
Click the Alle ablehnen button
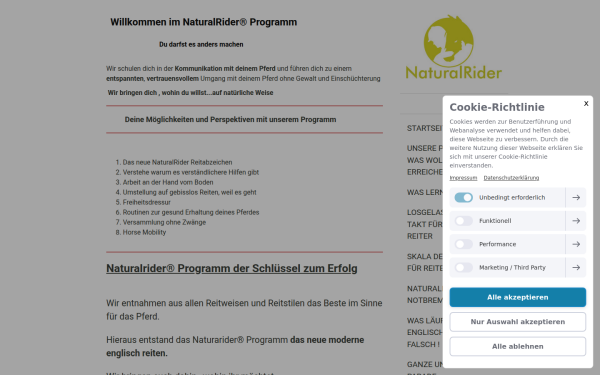pos(517,346)
